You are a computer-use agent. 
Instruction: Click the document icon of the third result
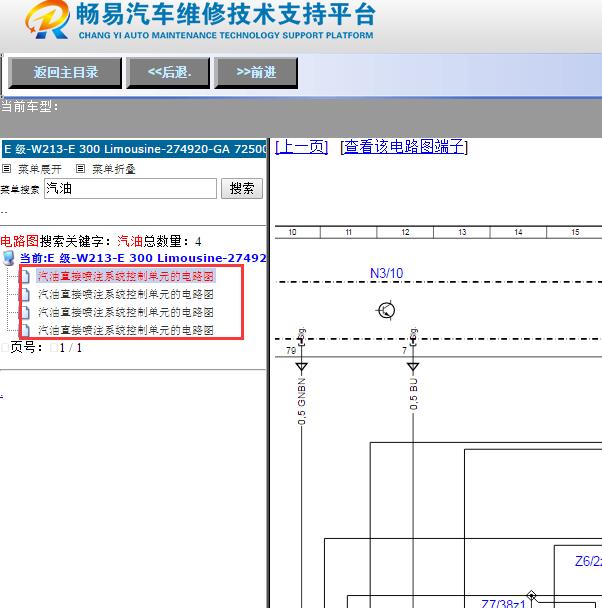pyautogui.click(x=25, y=312)
